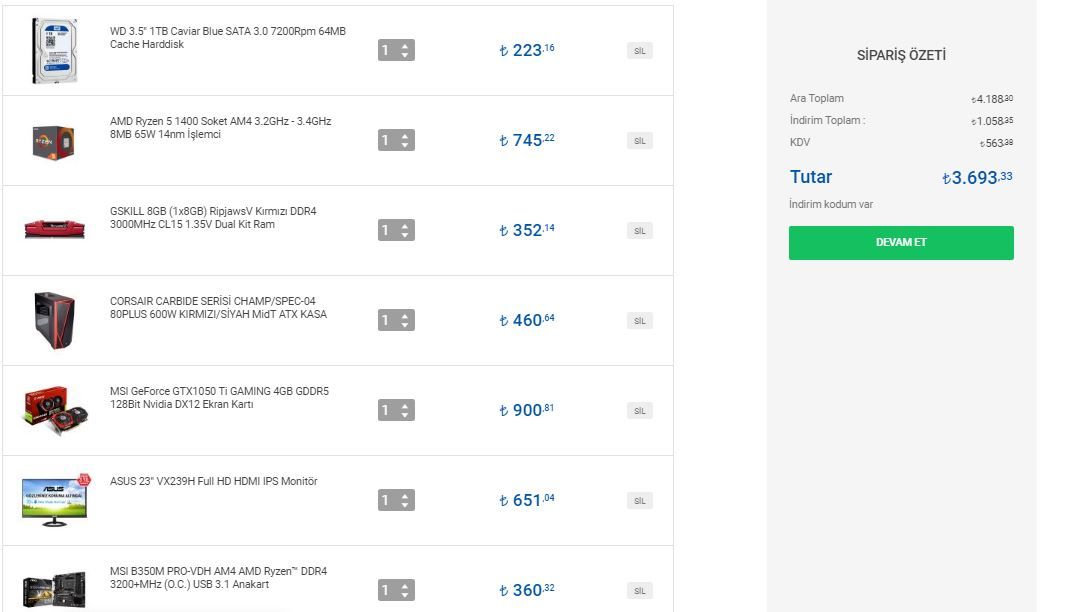1085x612 pixels.
Task: Change quantity stepper for WD harddisk
Action: tap(396, 50)
